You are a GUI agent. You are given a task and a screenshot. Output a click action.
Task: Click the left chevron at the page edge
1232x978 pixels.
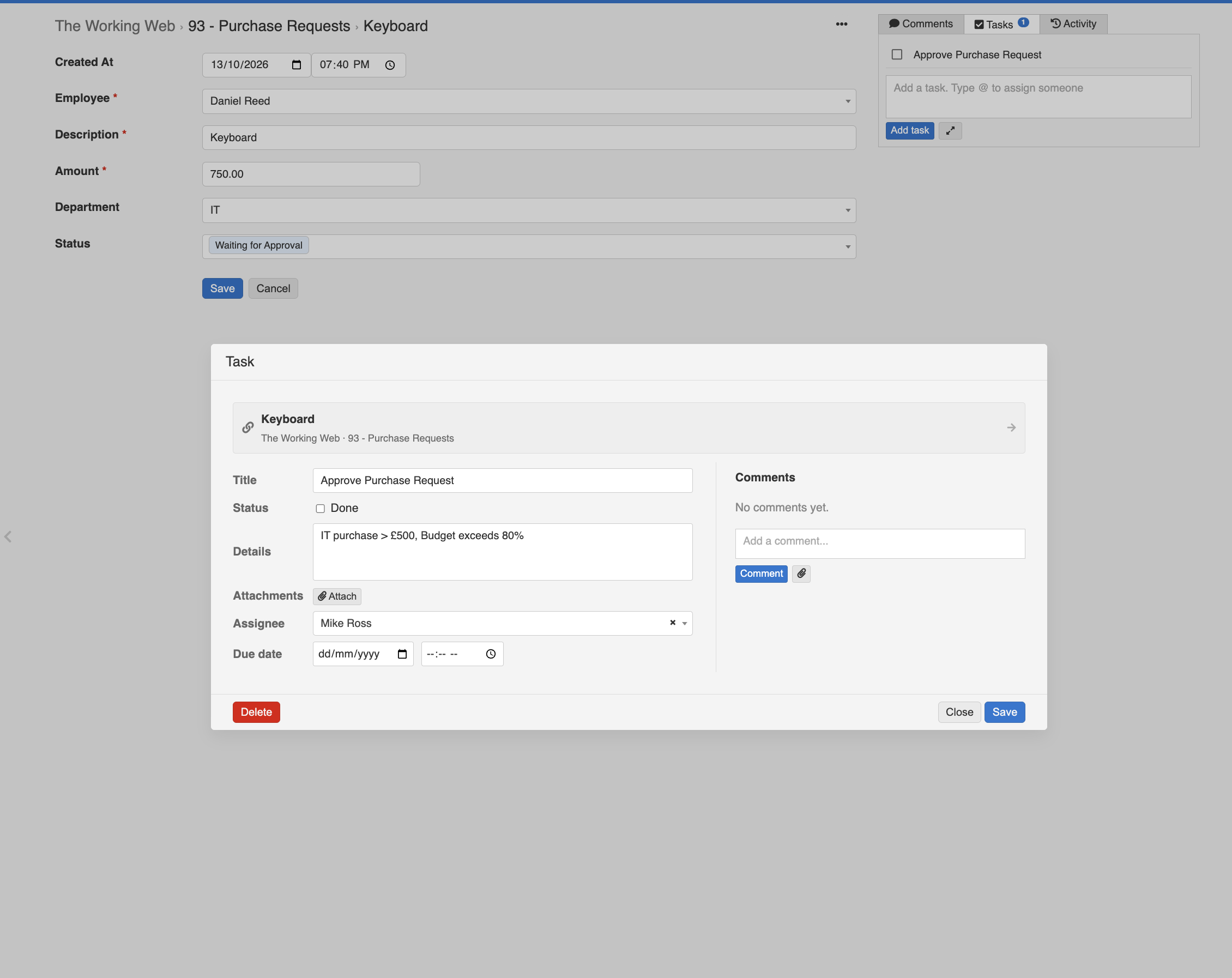(x=8, y=536)
